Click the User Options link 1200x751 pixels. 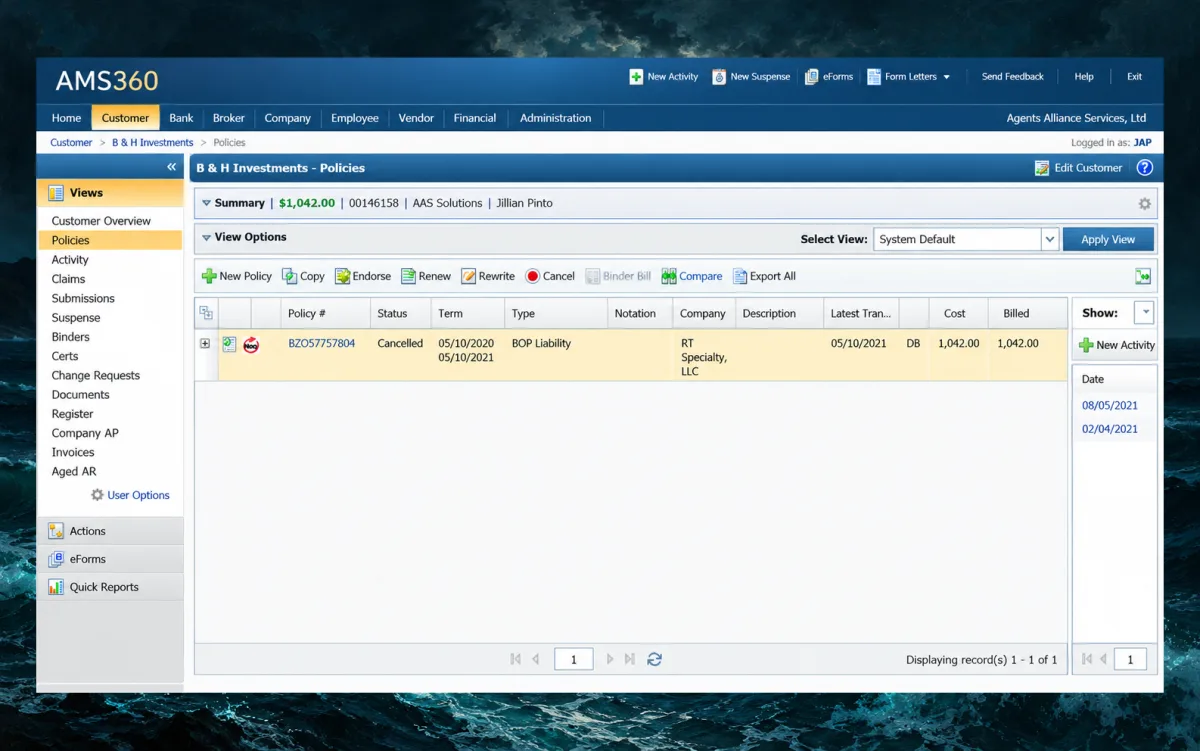(x=139, y=495)
